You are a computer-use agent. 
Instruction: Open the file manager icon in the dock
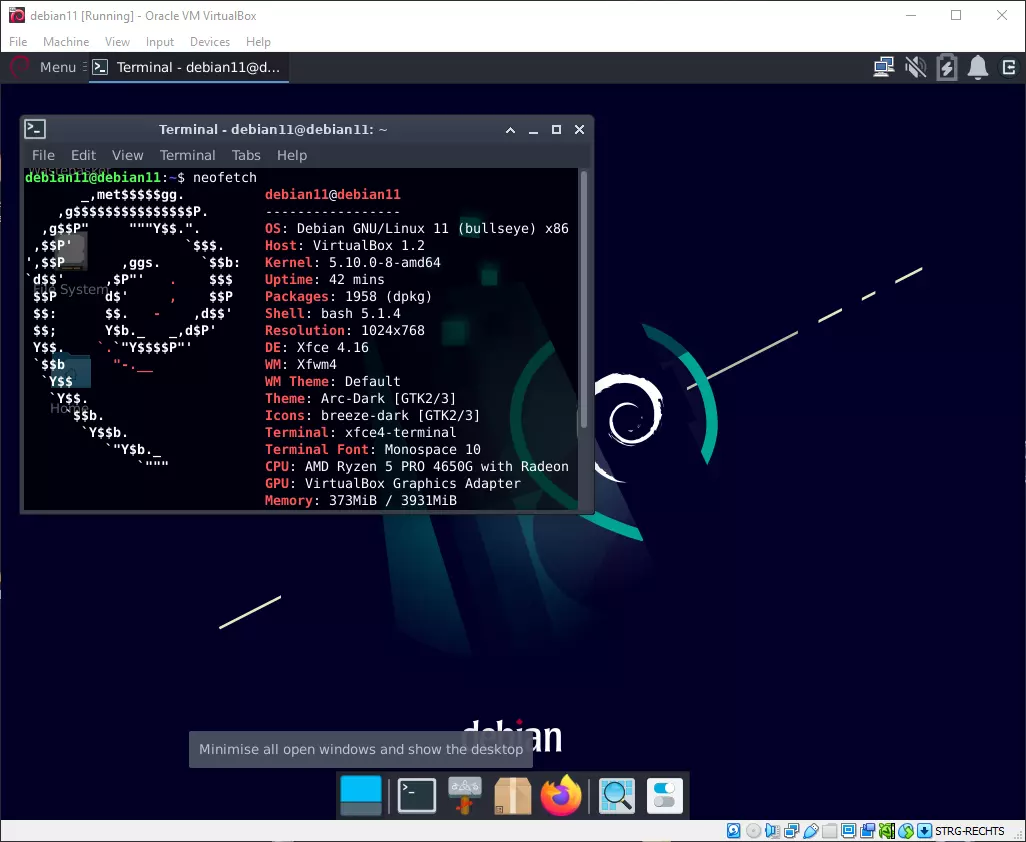[360, 795]
